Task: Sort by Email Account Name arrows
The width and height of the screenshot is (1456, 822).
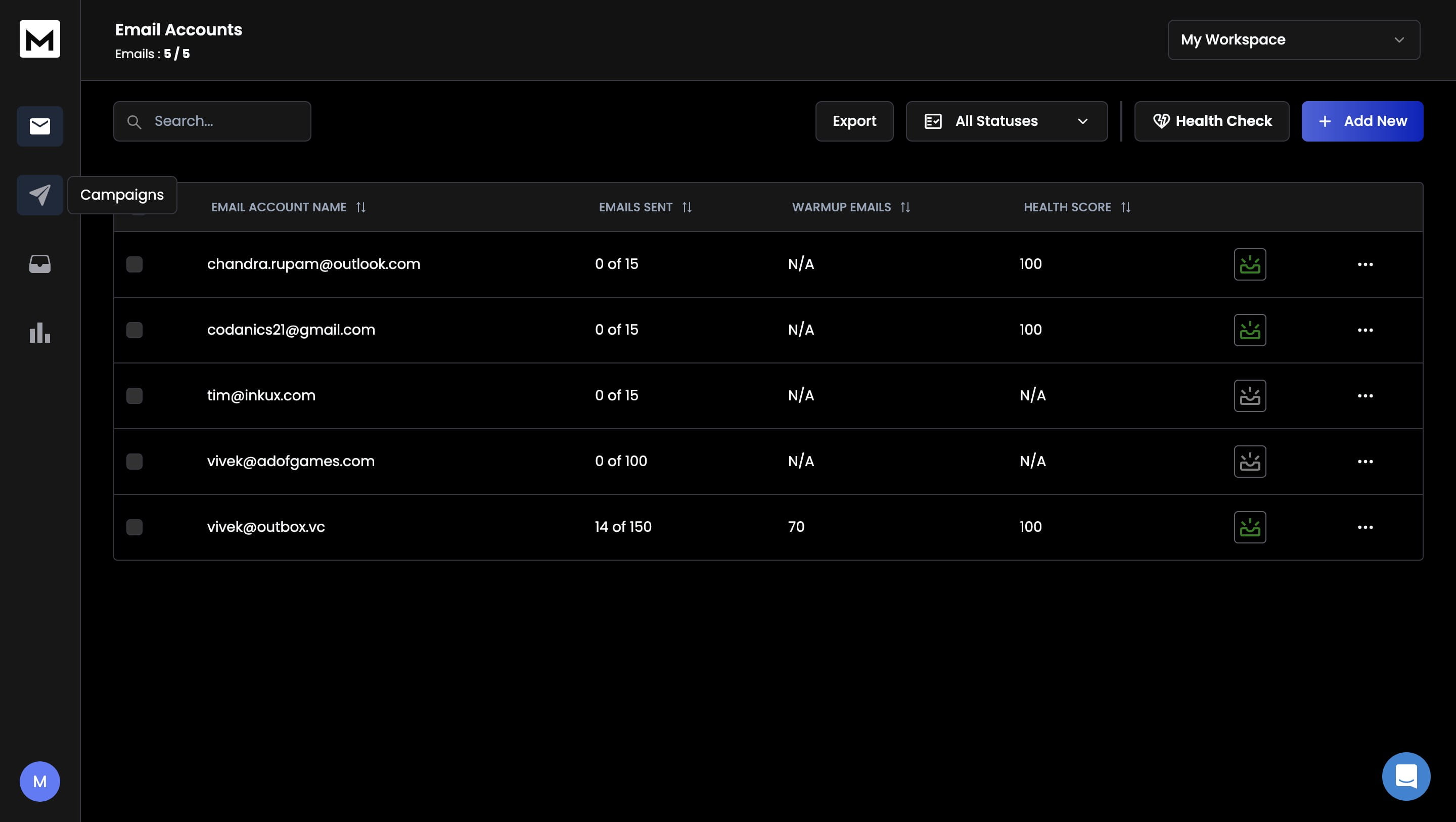Action: [x=360, y=207]
